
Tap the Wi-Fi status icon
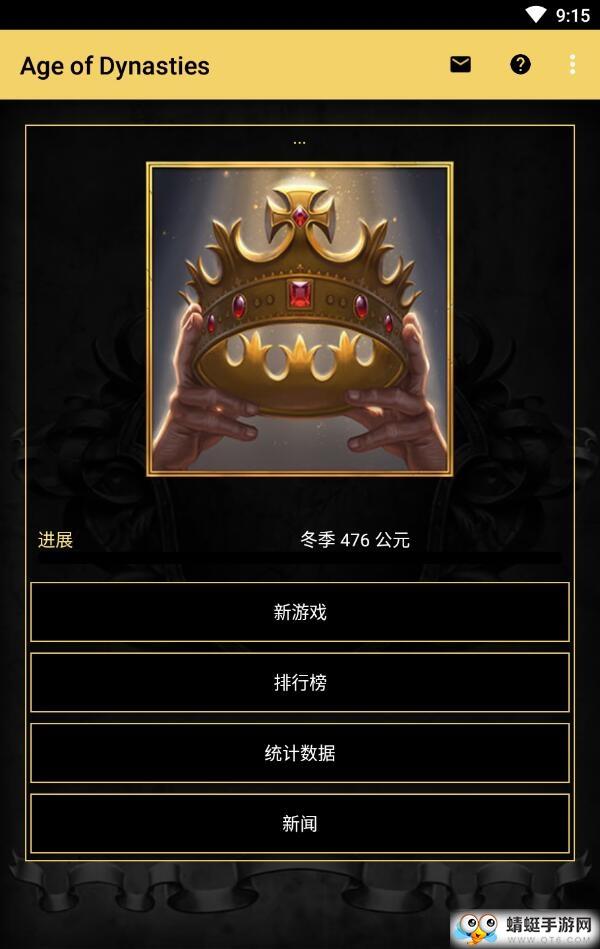pos(535,15)
